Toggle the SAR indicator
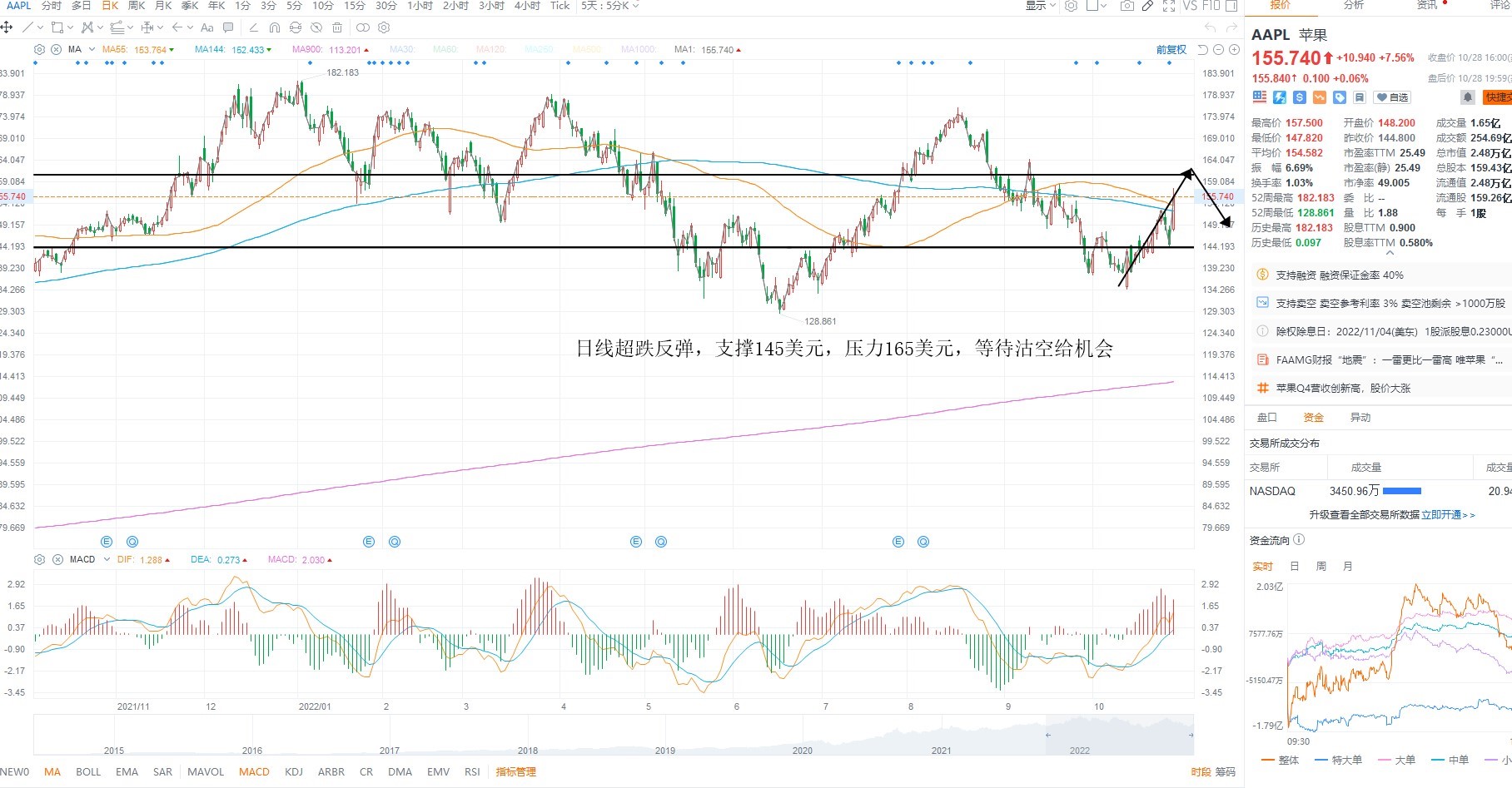1512x788 pixels. coord(163,772)
